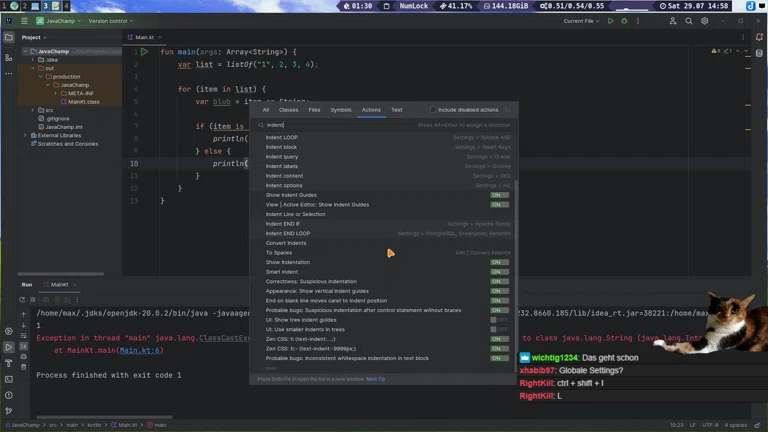Tick Include disabled actions checkbox
The height and width of the screenshot is (432, 768).
tap(432, 110)
